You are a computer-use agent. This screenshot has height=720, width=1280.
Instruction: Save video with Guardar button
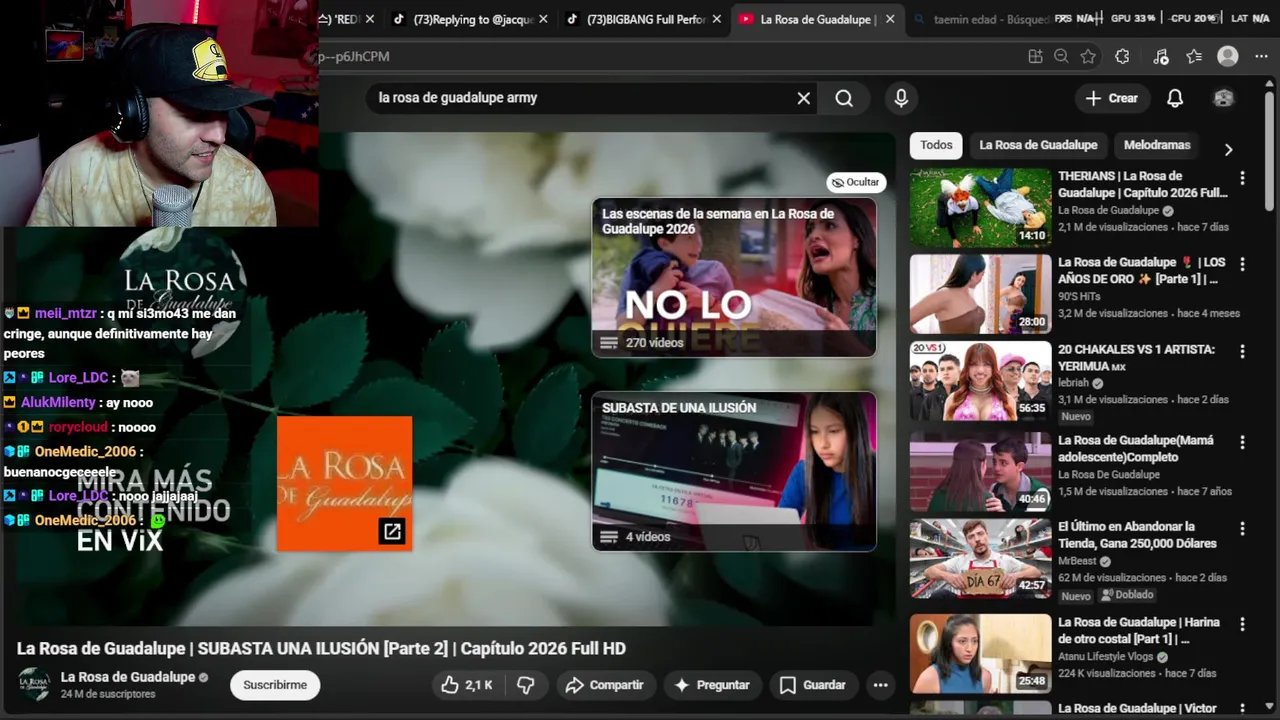[812, 685]
